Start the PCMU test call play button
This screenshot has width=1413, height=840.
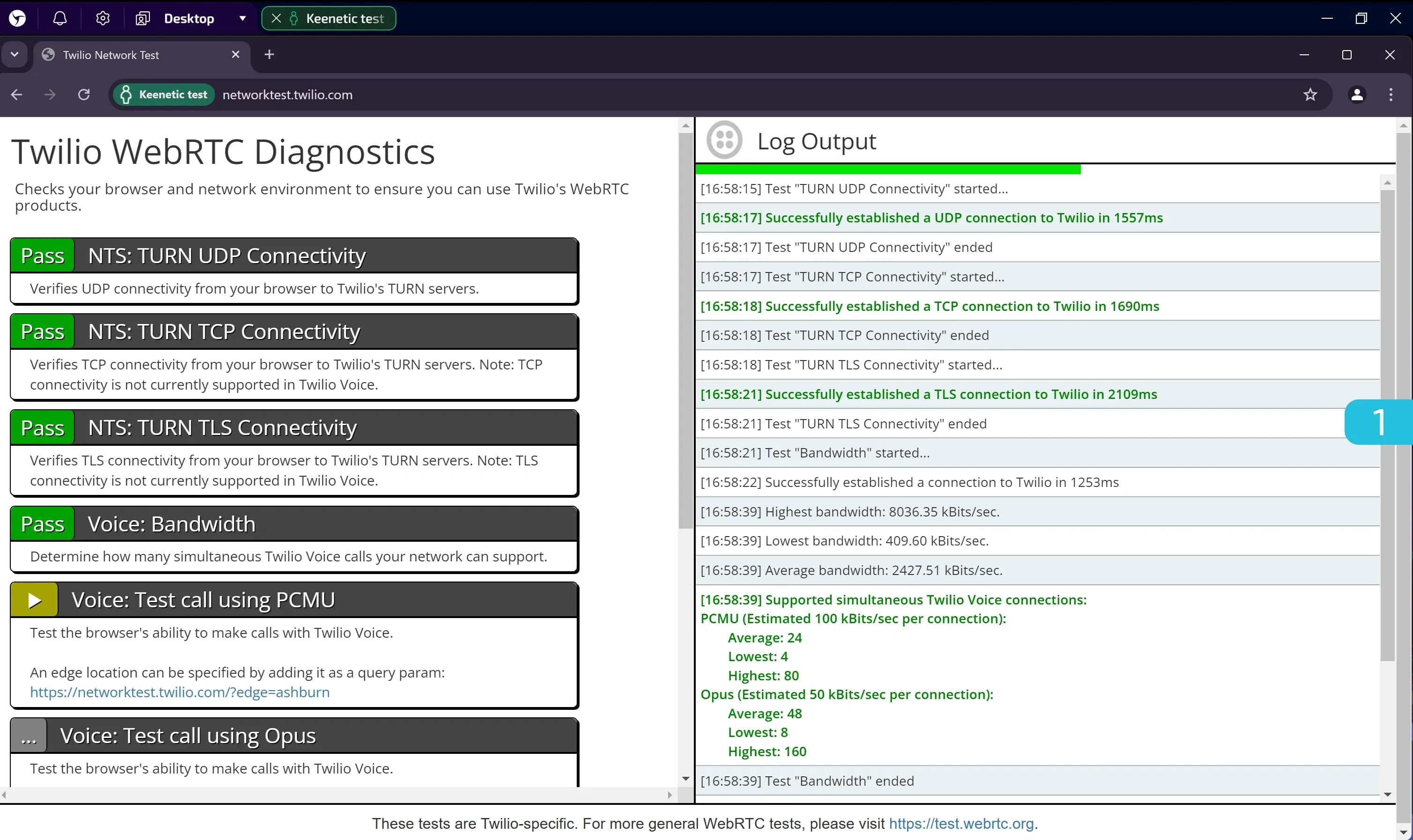(x=35, y=600)
